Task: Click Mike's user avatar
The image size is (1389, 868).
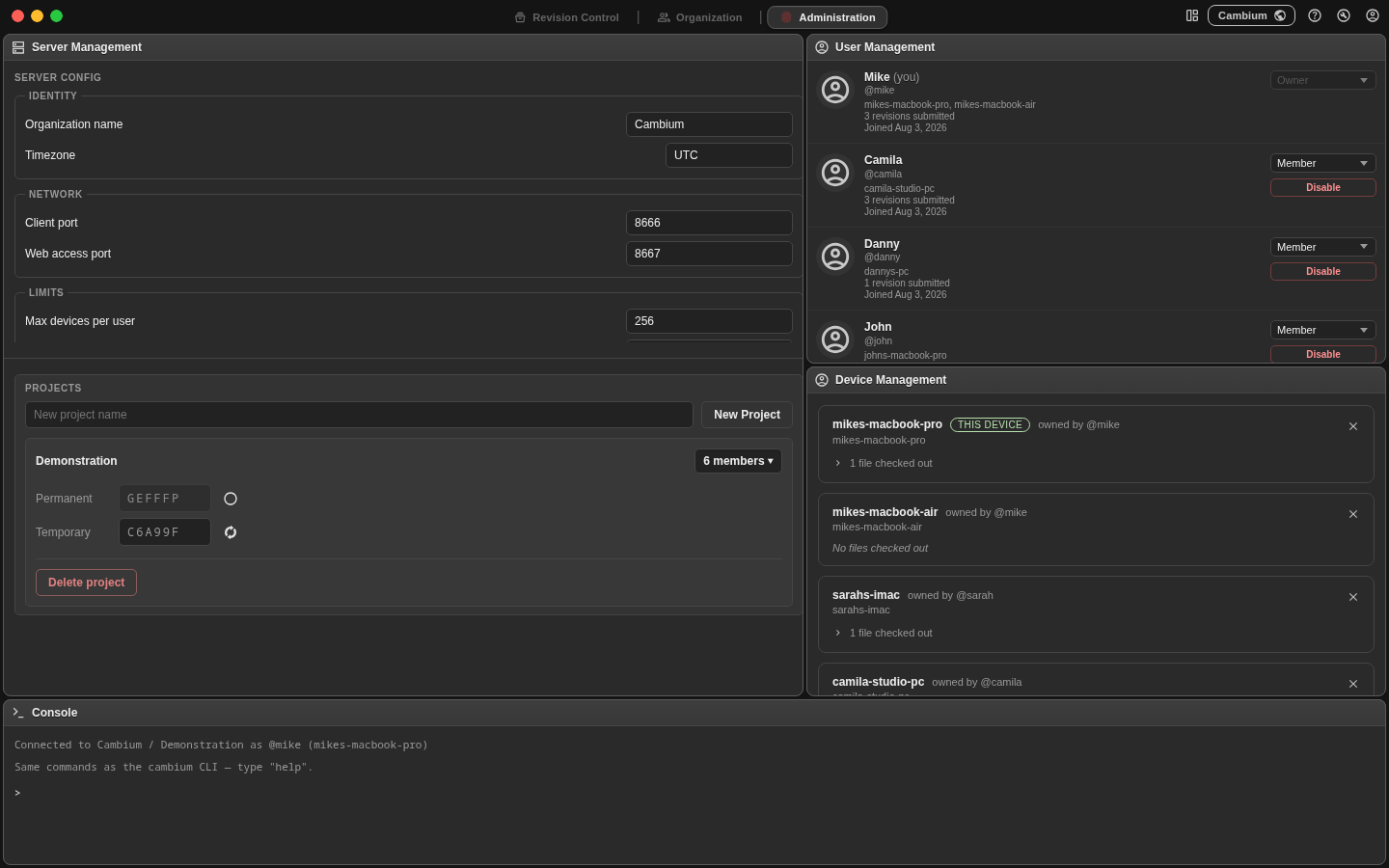Action: click(835, 90)
